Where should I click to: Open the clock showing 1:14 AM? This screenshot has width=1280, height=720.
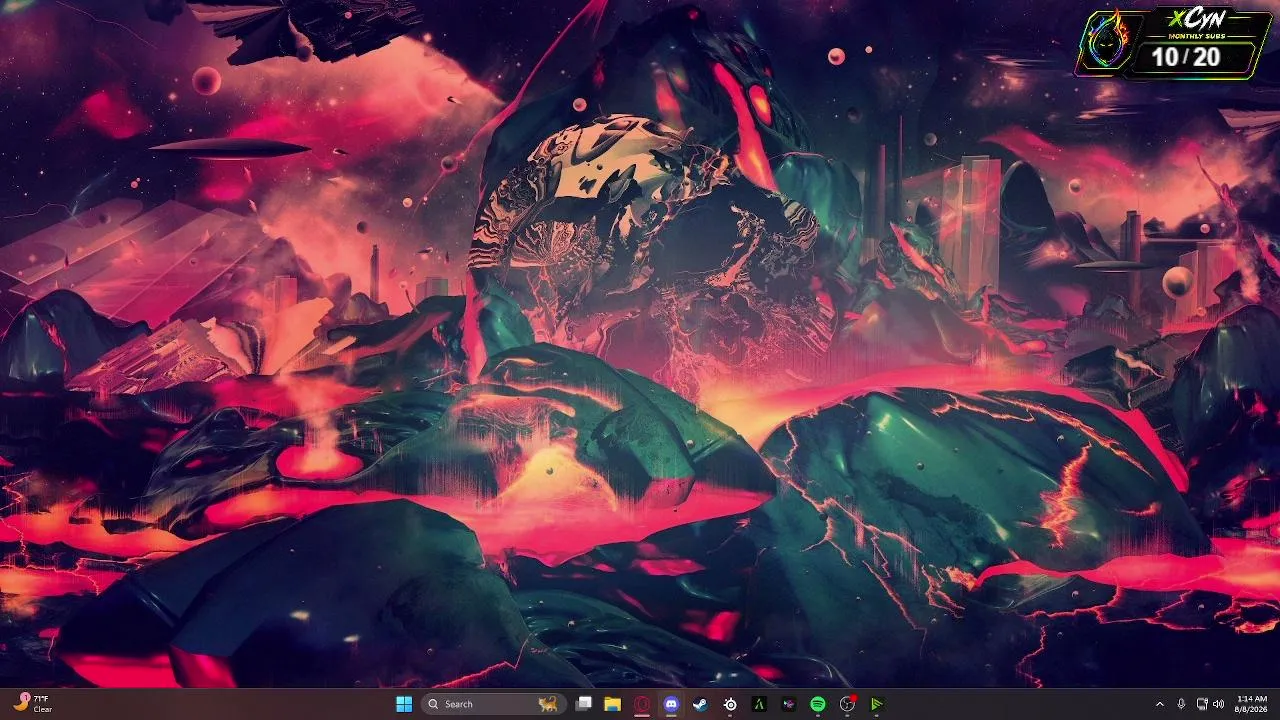click(x=1252, y=704)
